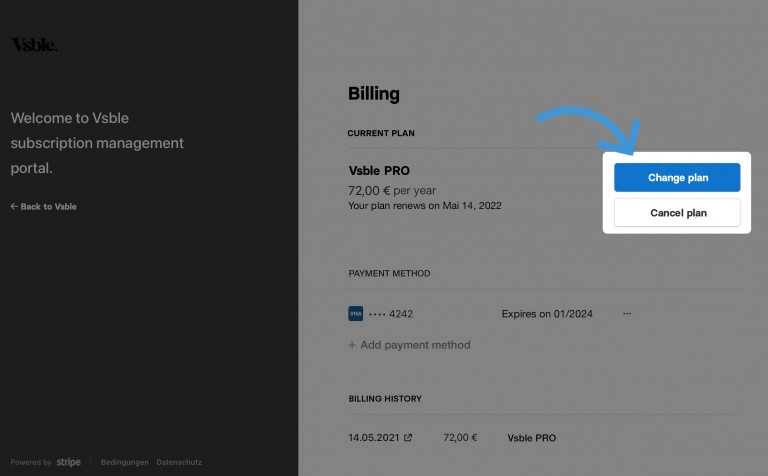Screen dimensions: 768x476
Task: Click Vsble PRO in billing history
Action: point(531,438)
